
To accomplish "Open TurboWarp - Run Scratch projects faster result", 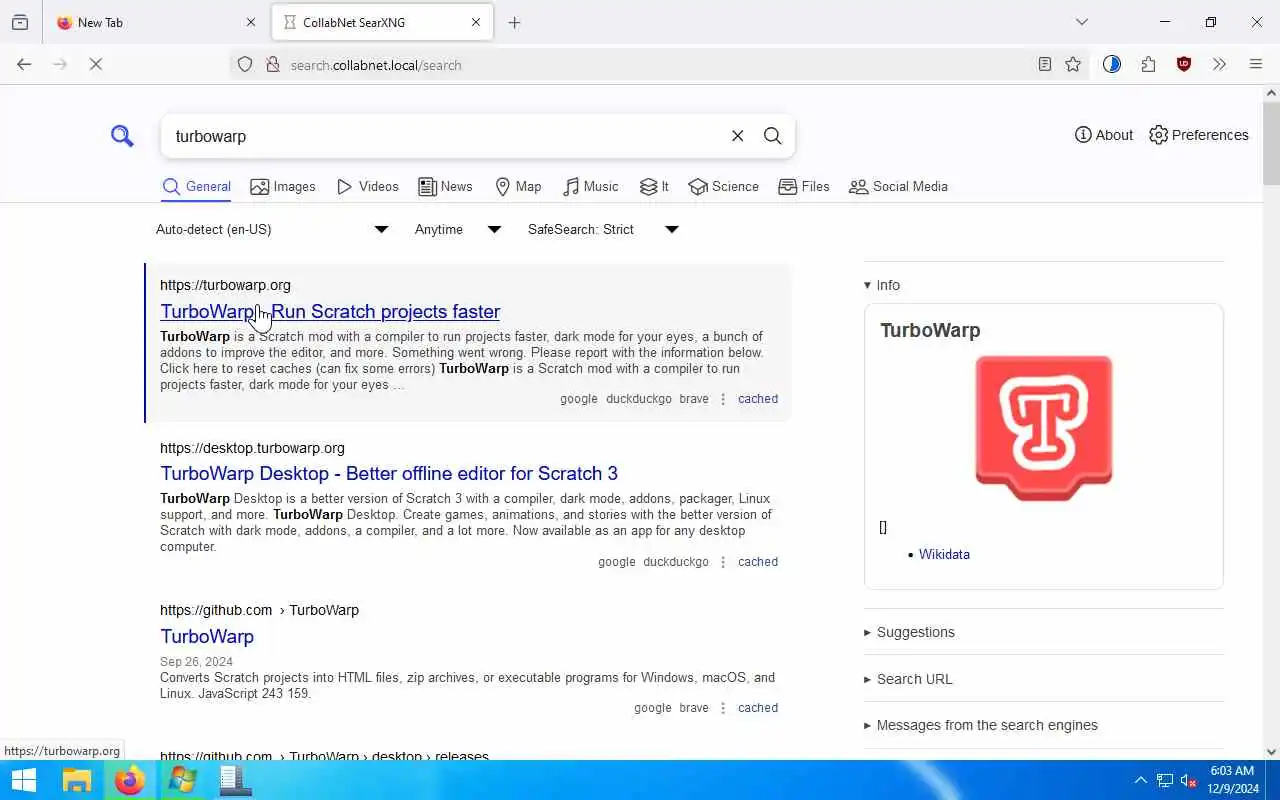I will click(x=330, y=312).
